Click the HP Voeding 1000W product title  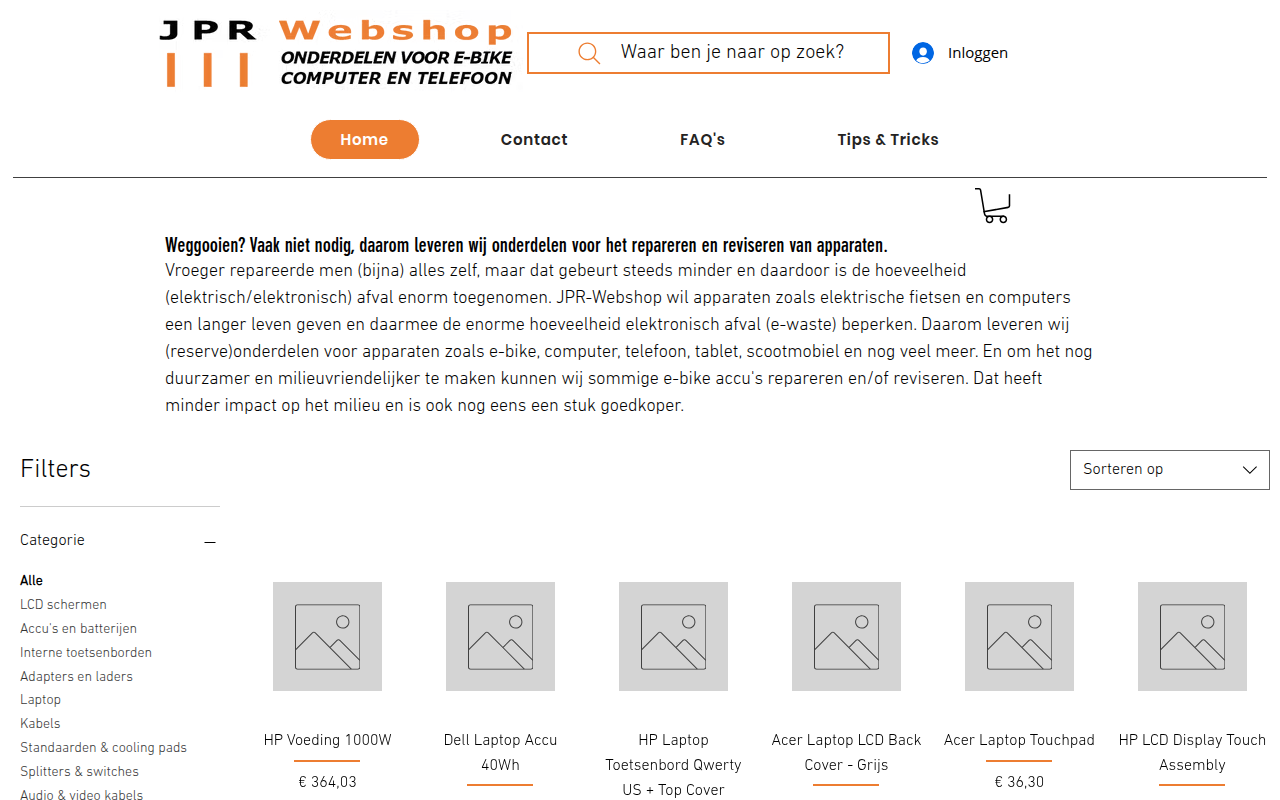327,741
